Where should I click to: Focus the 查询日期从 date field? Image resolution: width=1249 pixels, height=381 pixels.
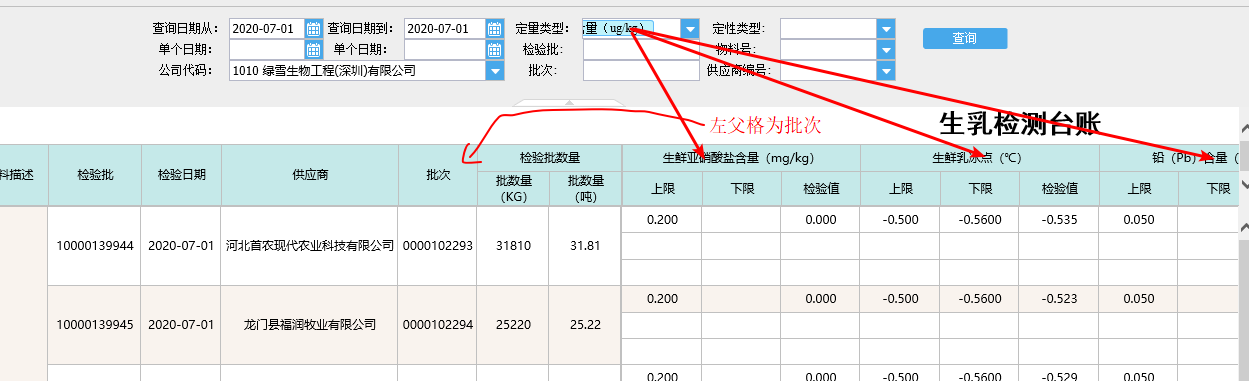(x=267, y=28)
